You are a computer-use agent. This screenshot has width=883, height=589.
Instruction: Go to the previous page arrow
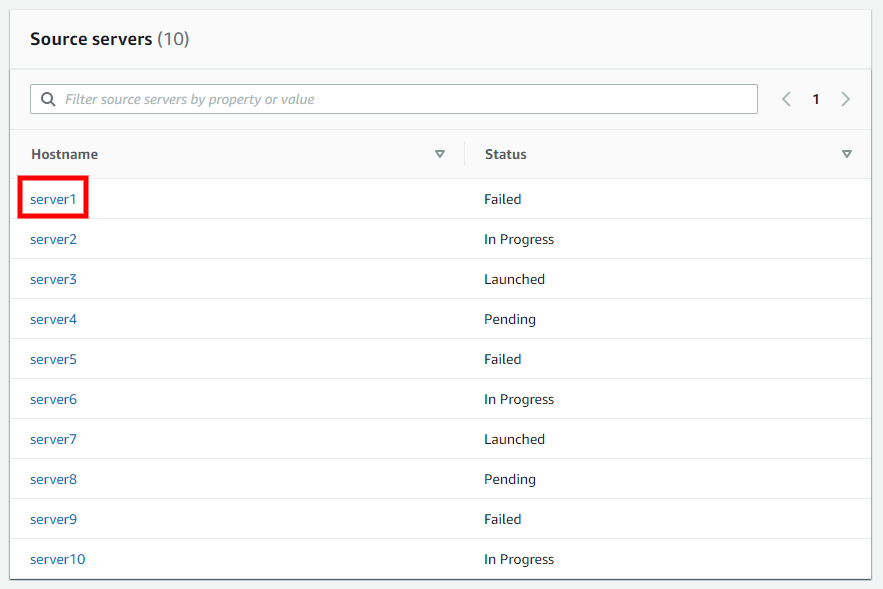(787, 99)
